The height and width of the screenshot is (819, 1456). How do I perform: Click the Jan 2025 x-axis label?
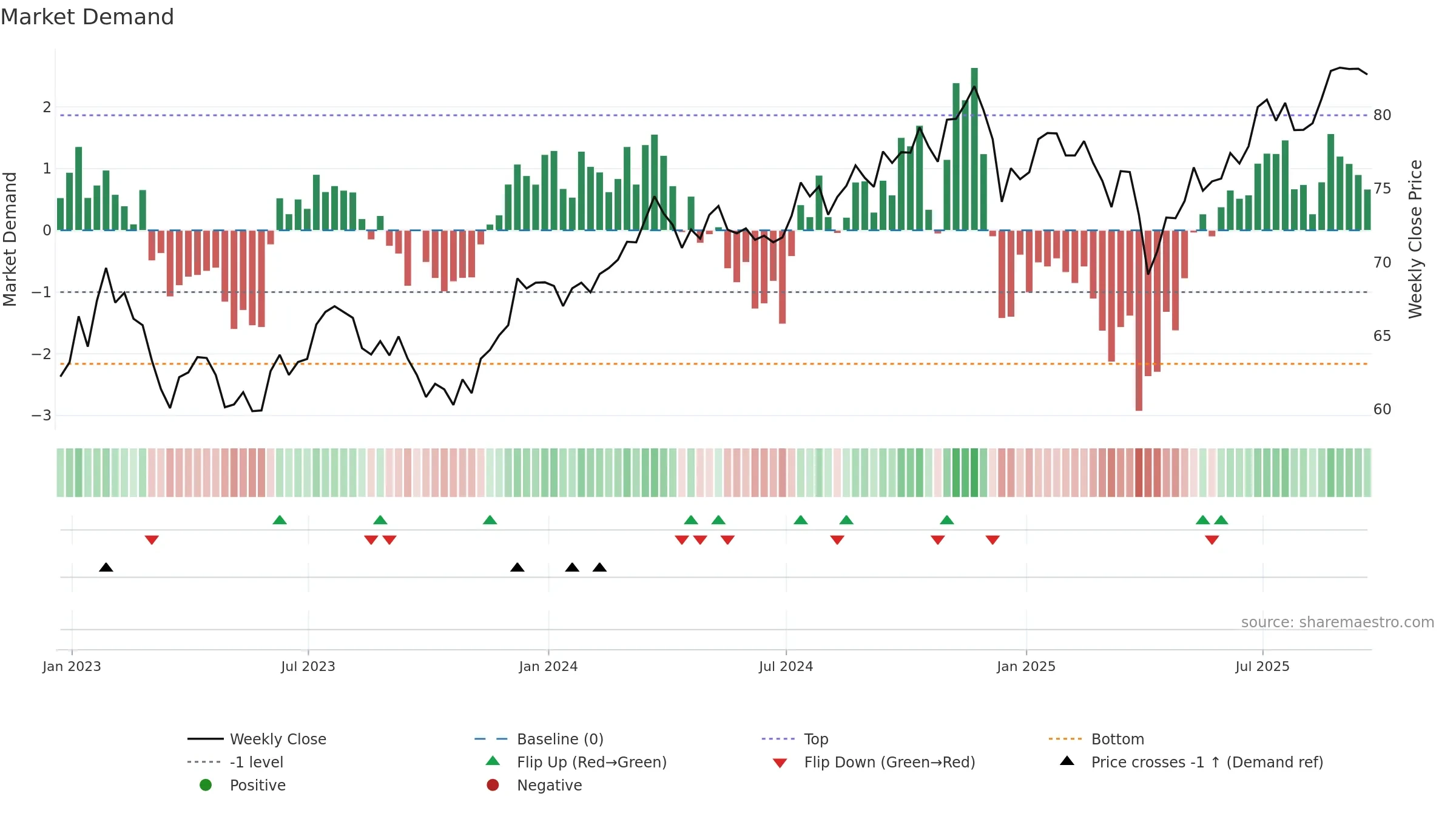tap(1026, 666)
